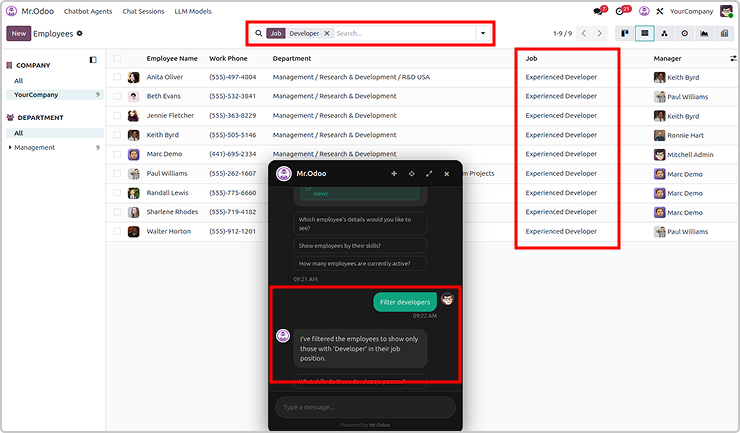Select Anita Oliver row checkbox
The image size is (740, 433).
click(118, 77)
